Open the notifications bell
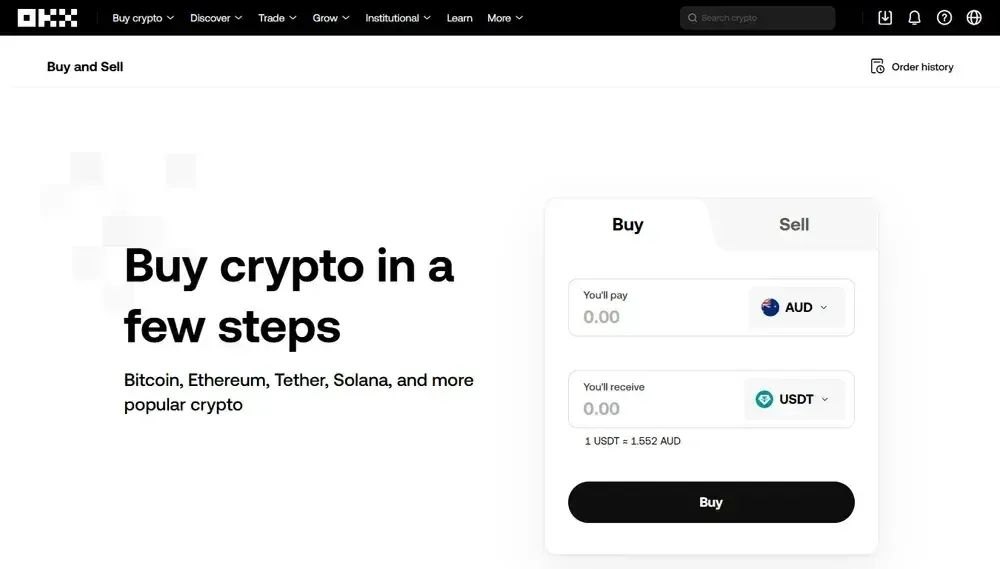1000x569 pixels. (x=914, y=18)
